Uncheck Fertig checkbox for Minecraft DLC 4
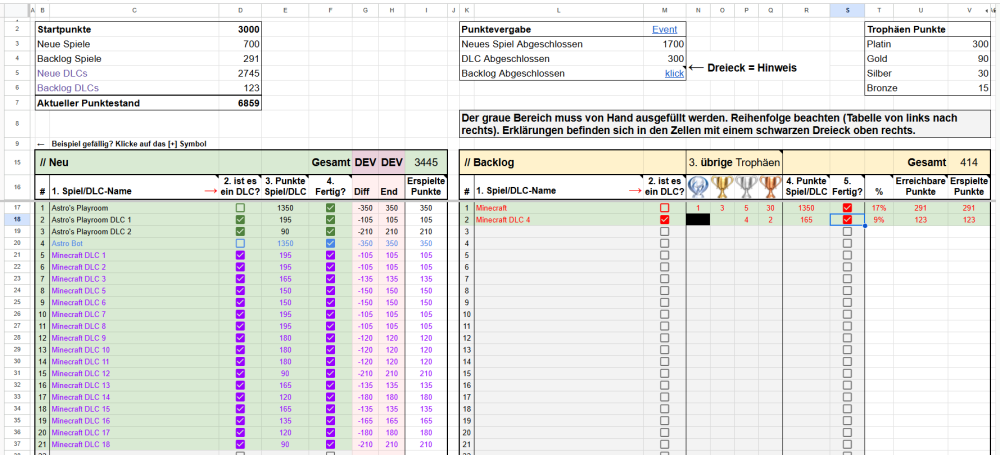The height and width of the screenshot is (455, 1000). 847,220
